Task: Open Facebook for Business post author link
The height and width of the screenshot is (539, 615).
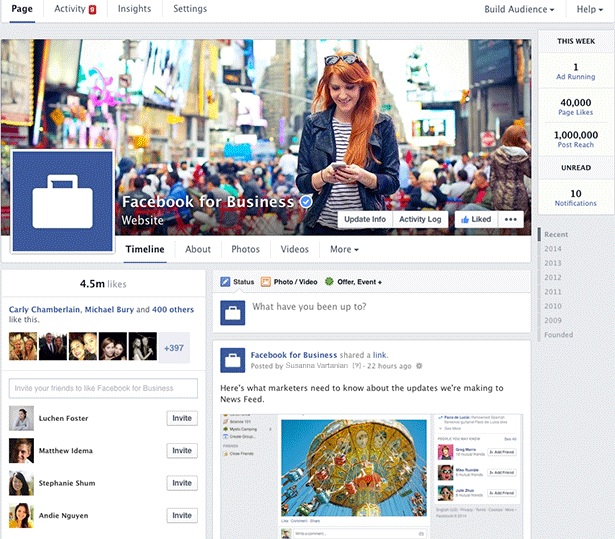Action: pos(294,355)
